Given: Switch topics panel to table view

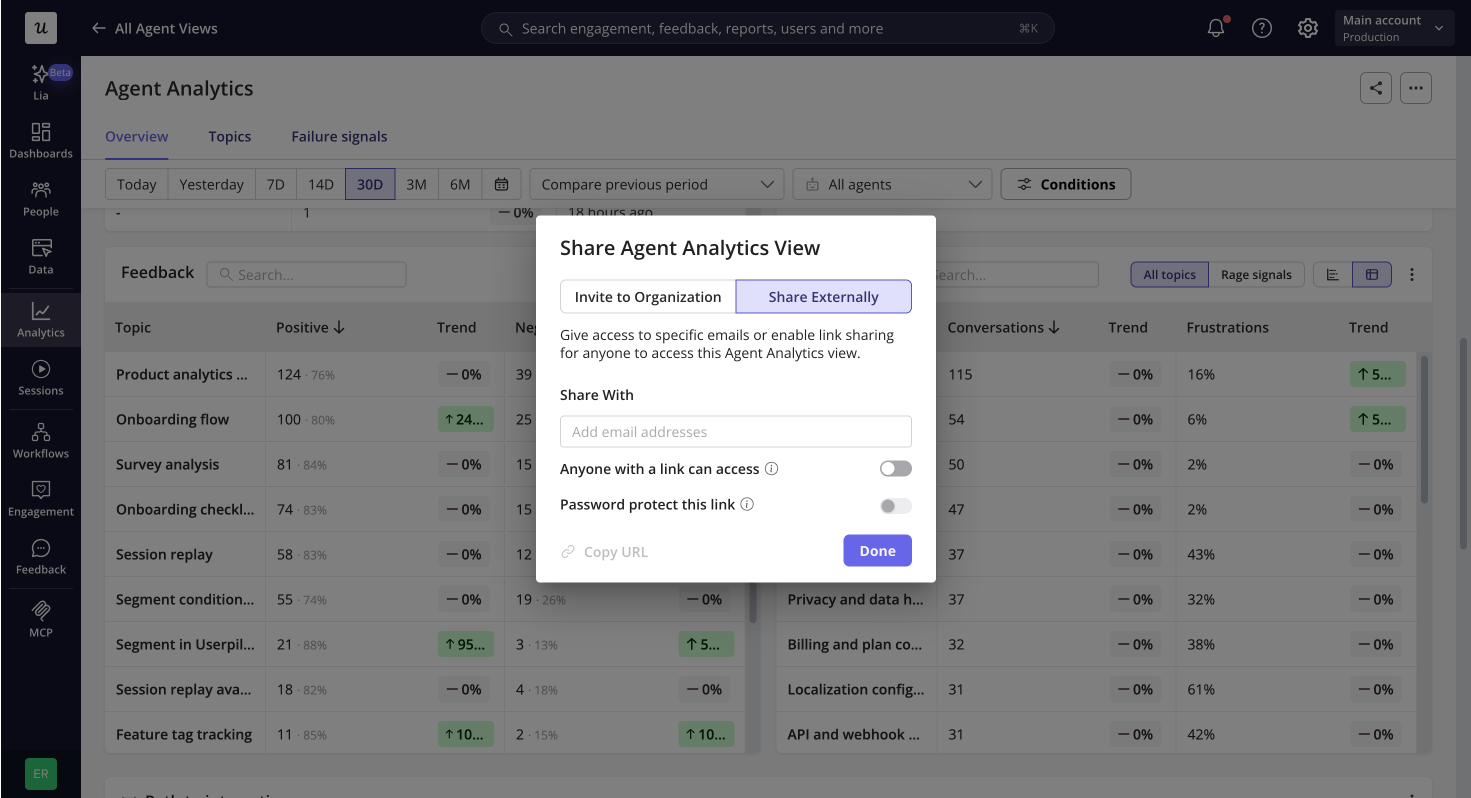Looking at the screenshot, I should (x=1372, y=274).
